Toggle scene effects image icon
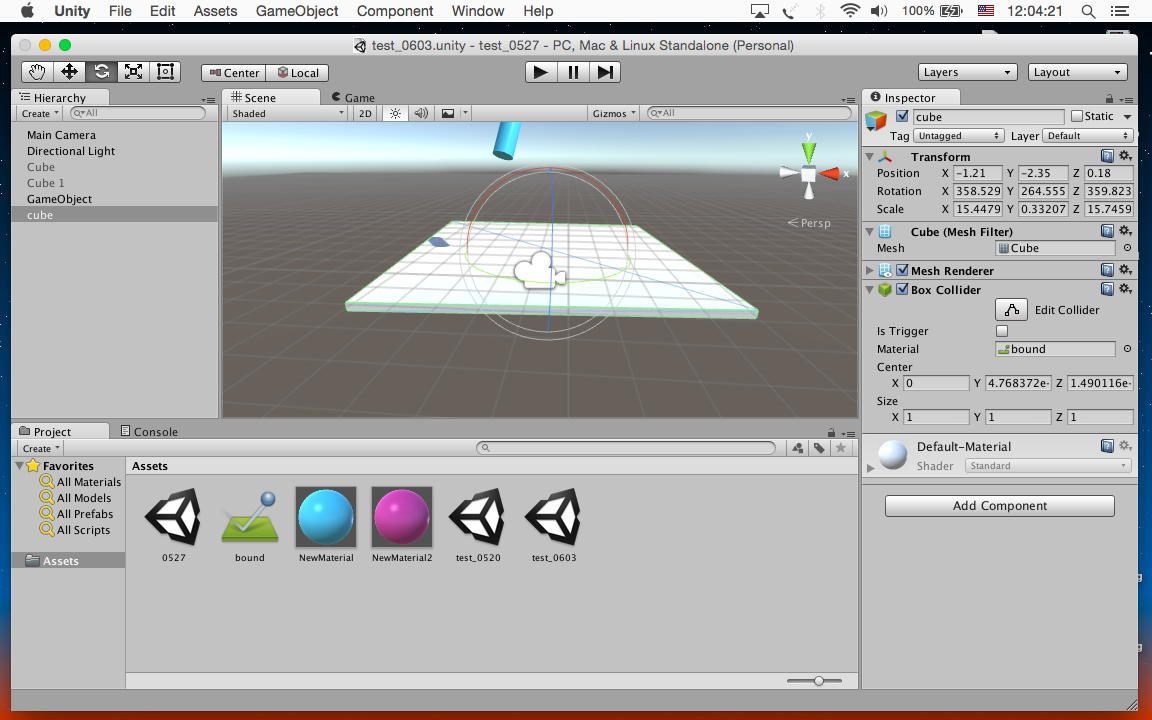Viewport: 1152px width, 720px height. point(447,113)
